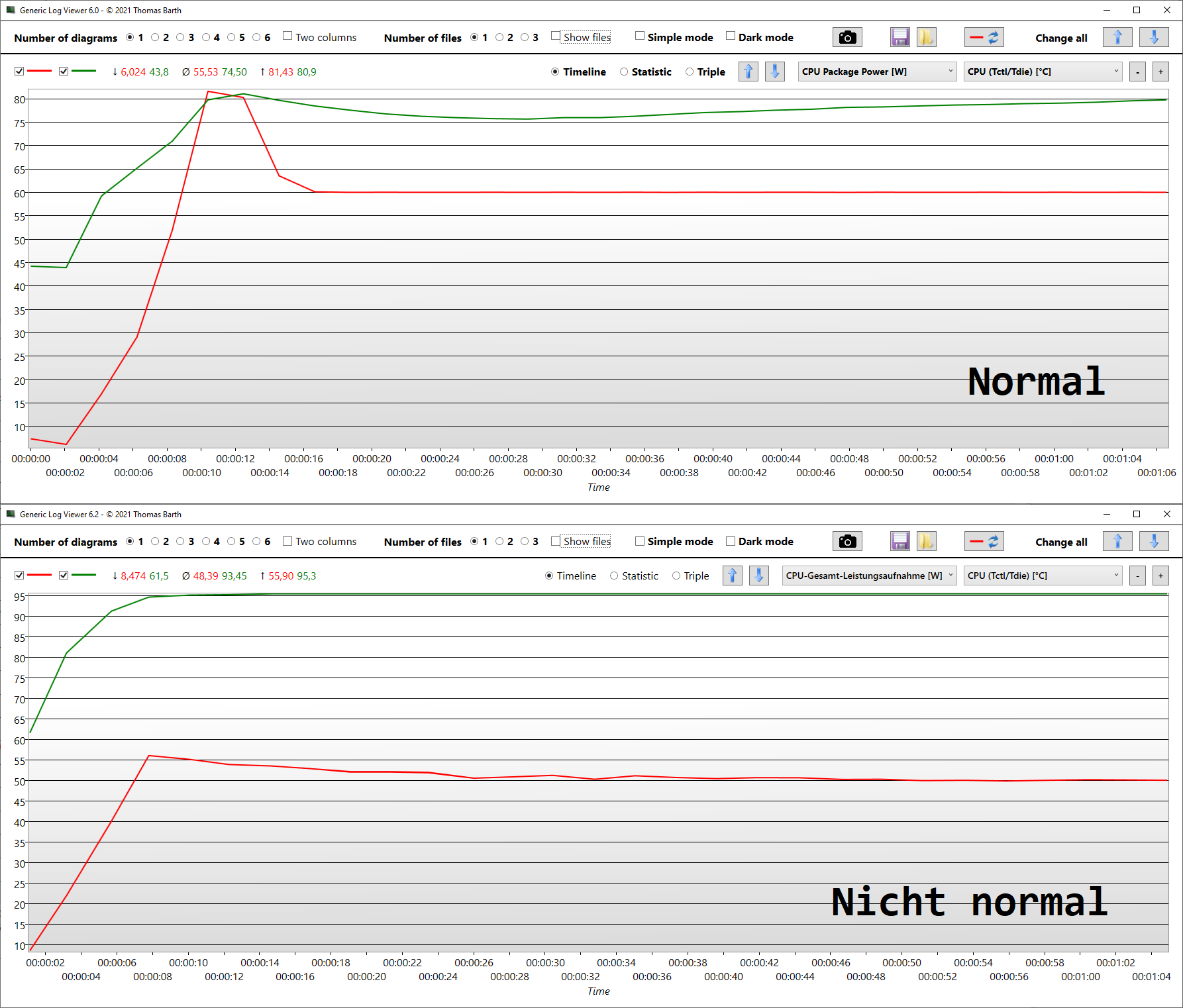Viewport: 1183px width, 1008px height.
Task: Click Change all down arrow in the bottom window
Action: click(1154, 542)
